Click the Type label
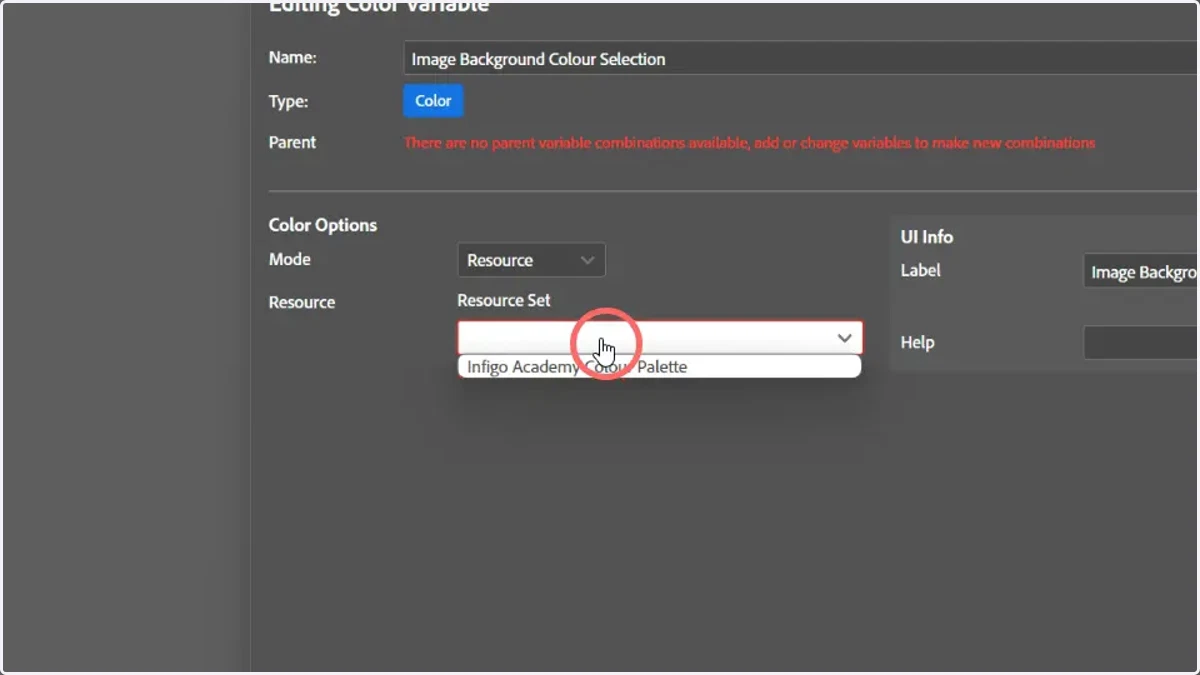The height and width of the screenshot is (675, 1200). click(289, 101)
